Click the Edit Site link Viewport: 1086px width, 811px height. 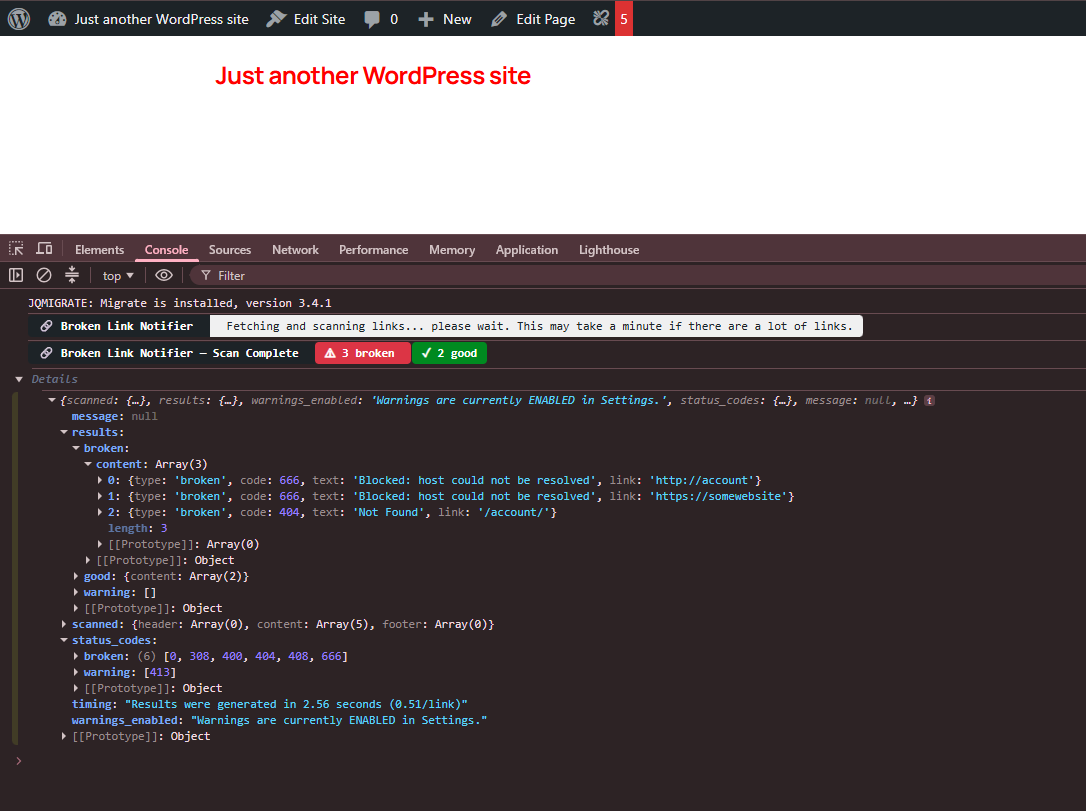pos(306,19)
